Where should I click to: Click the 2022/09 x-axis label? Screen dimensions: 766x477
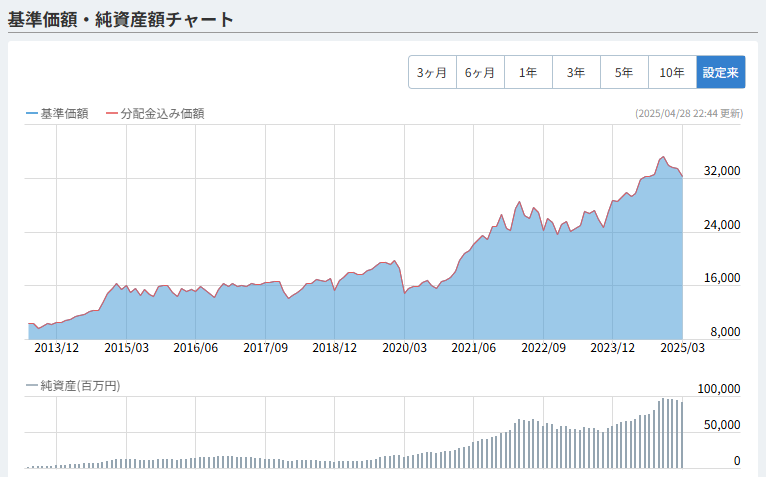543,348
